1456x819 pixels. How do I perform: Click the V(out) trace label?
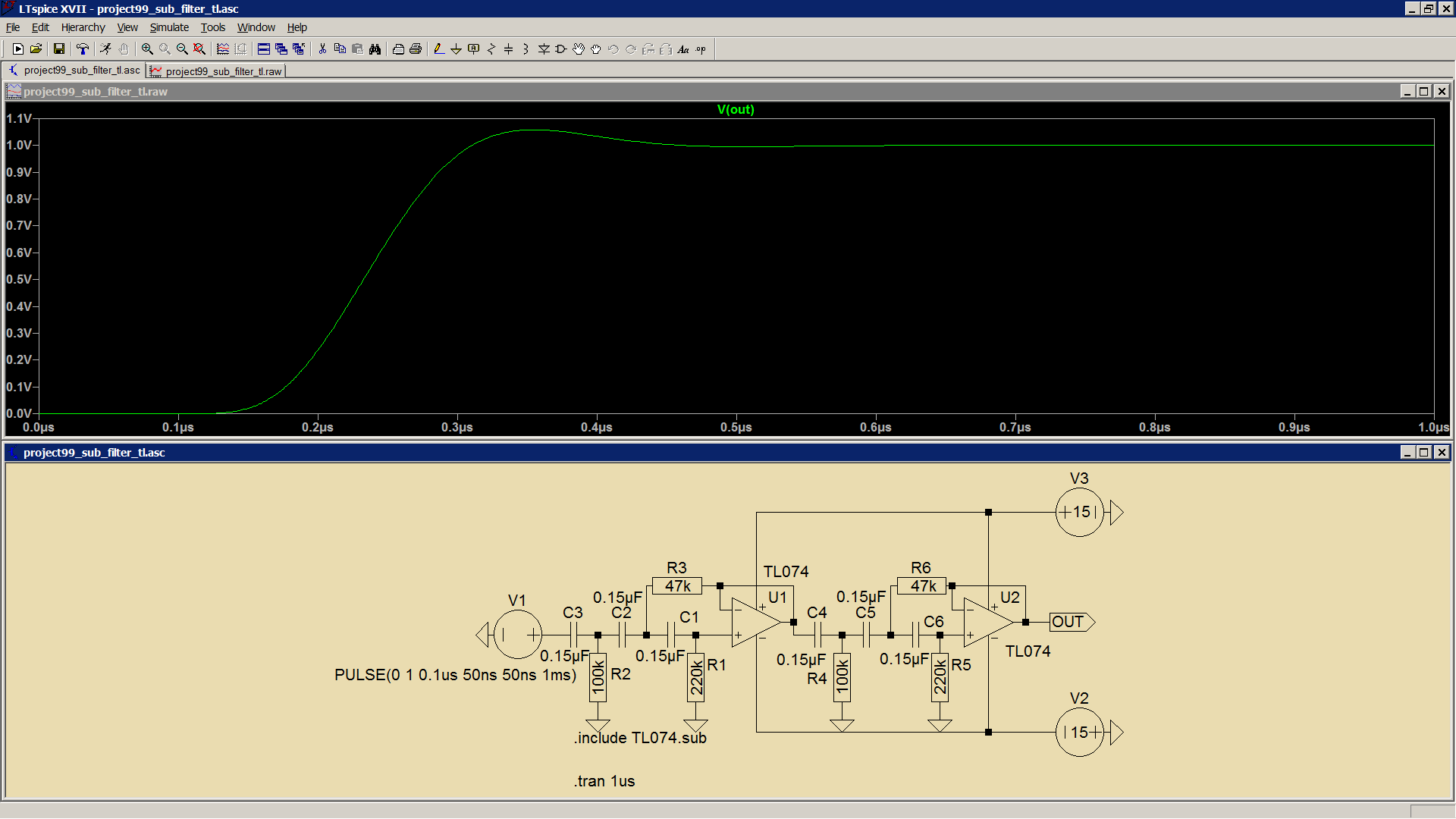[x=736, y=109]
